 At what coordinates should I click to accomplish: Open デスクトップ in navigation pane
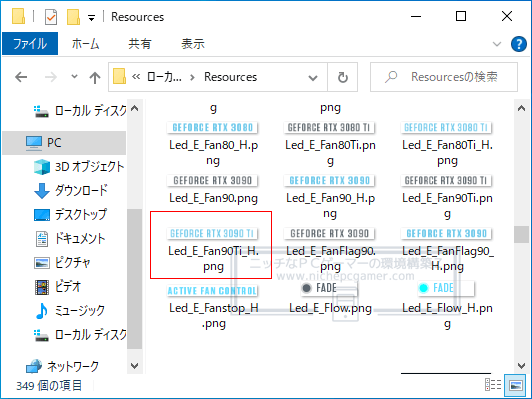[70, 214]
